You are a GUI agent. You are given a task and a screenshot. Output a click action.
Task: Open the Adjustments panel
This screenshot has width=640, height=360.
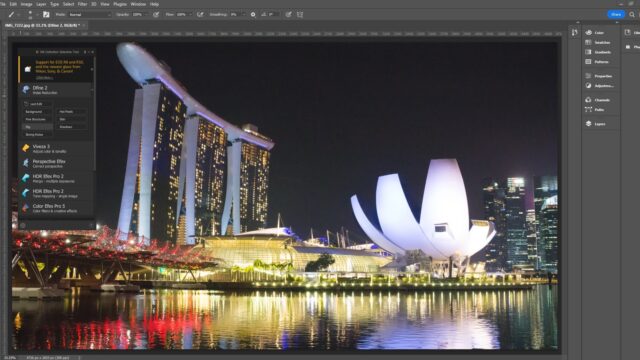pyautogui.click(x=599, y=86)
